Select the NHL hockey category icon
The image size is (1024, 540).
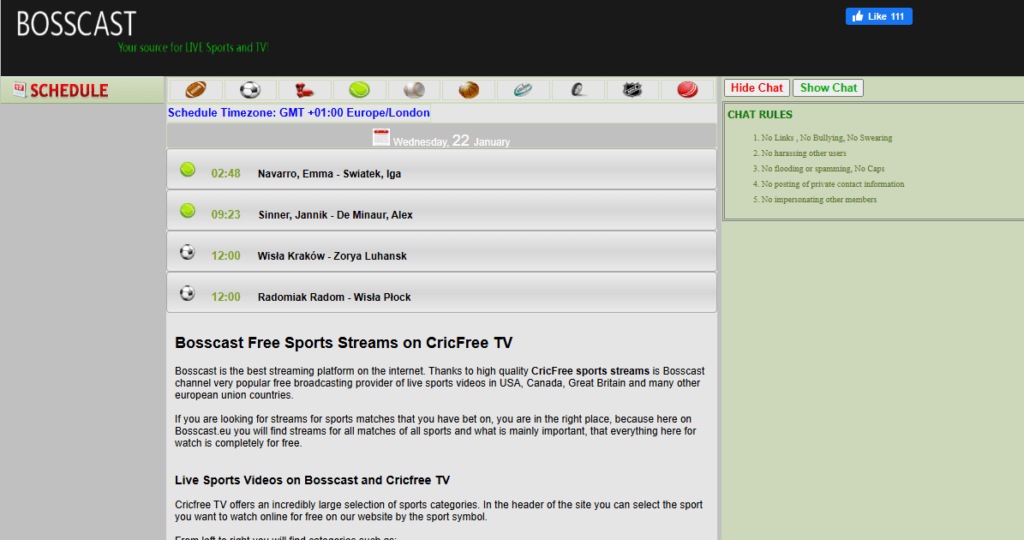[632, 89]
